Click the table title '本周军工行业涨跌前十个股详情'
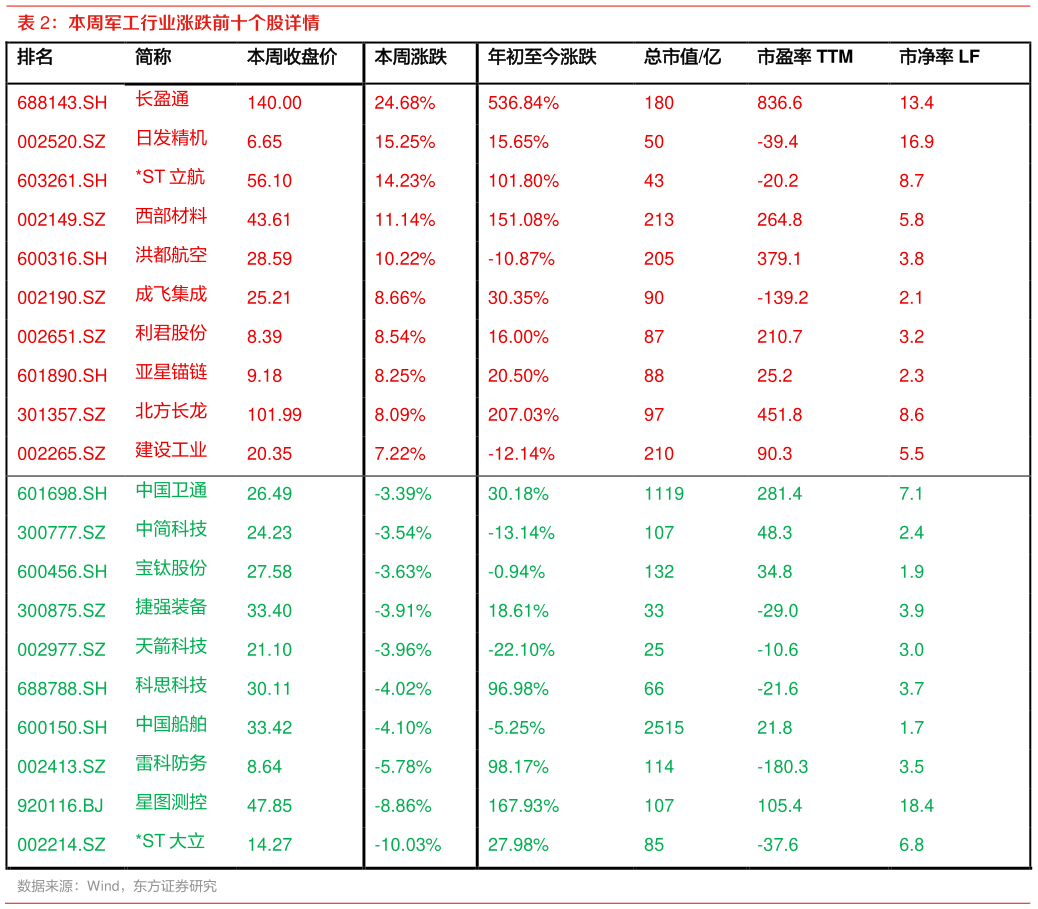 coord(194,23)
